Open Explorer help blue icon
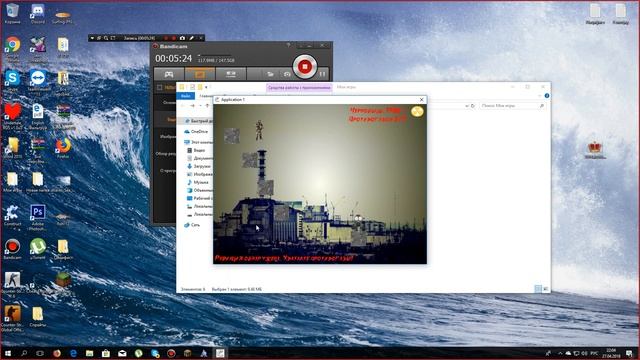This screenshot has width=640, height=360. (547, 96)
